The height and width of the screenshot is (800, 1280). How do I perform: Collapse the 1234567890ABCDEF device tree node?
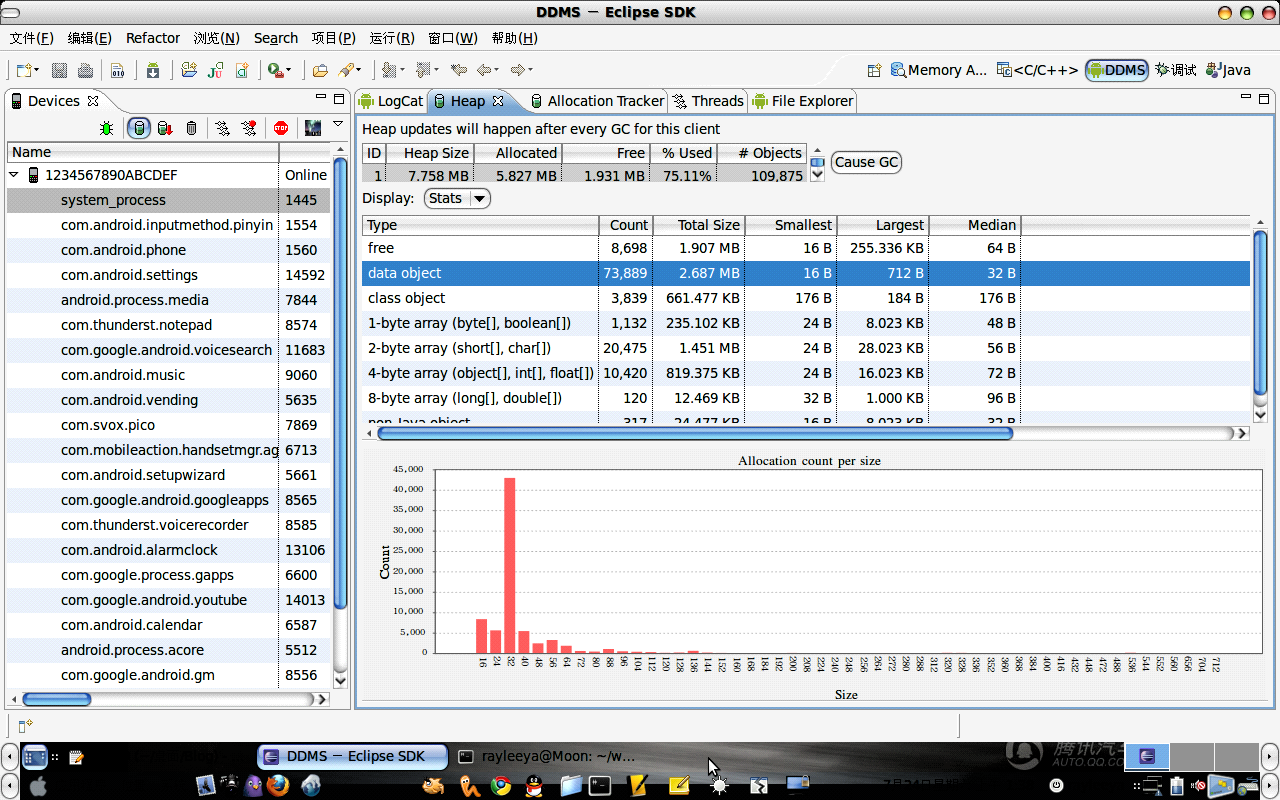[x=15, y=175]
